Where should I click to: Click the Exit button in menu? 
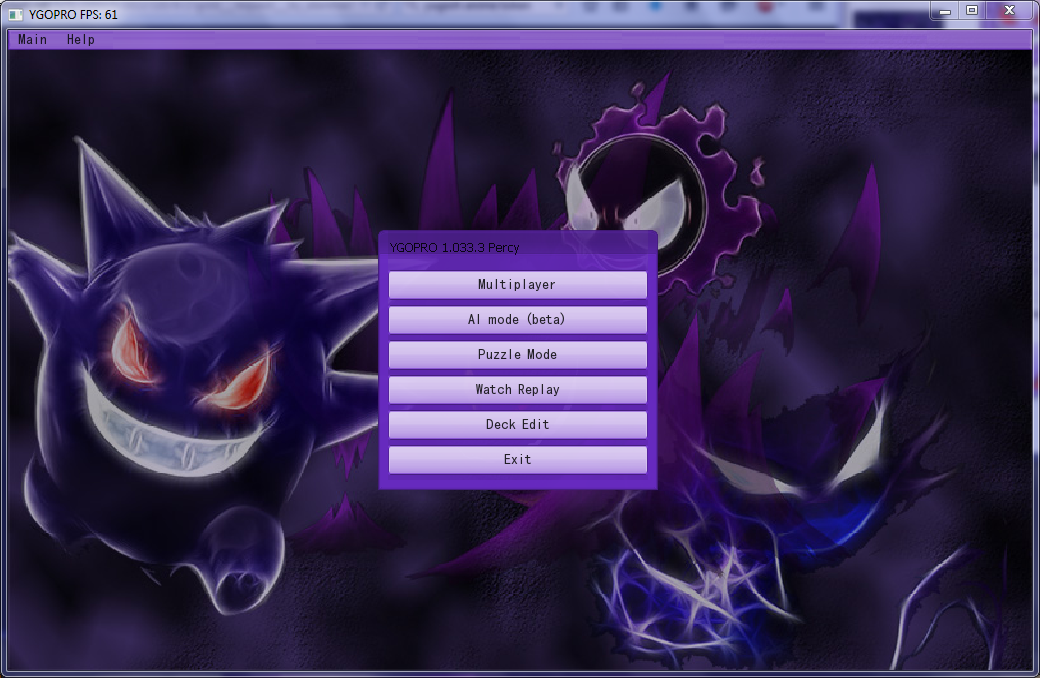tap(517, 460)
